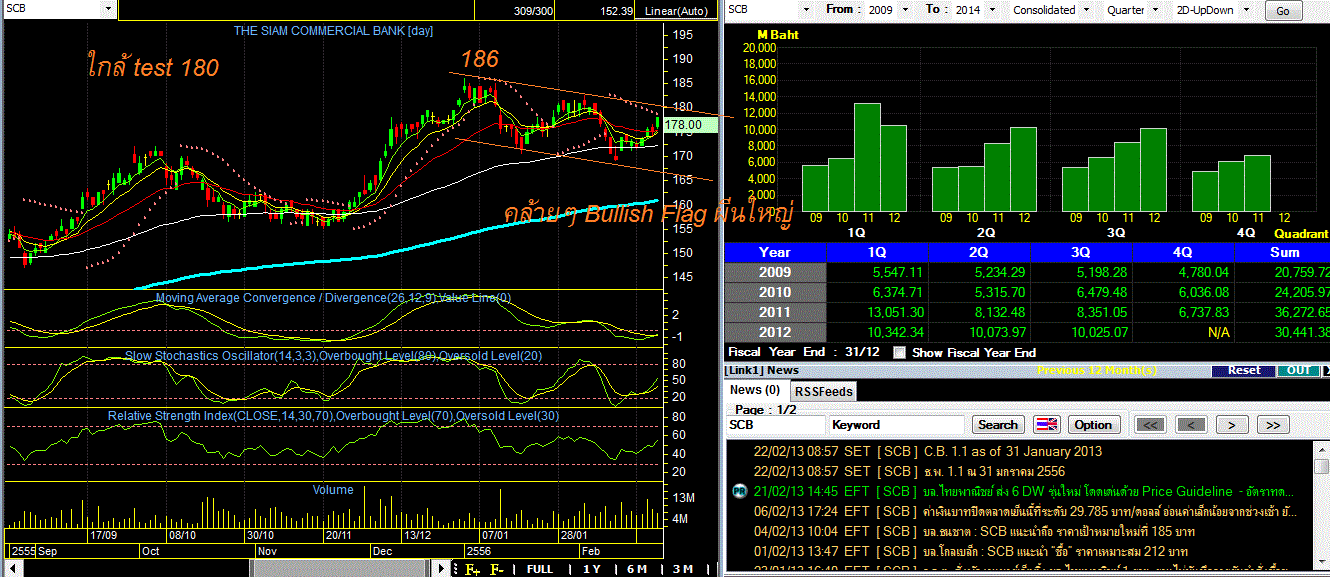Click the Linear(Auto) scale button

coord(676,11)
